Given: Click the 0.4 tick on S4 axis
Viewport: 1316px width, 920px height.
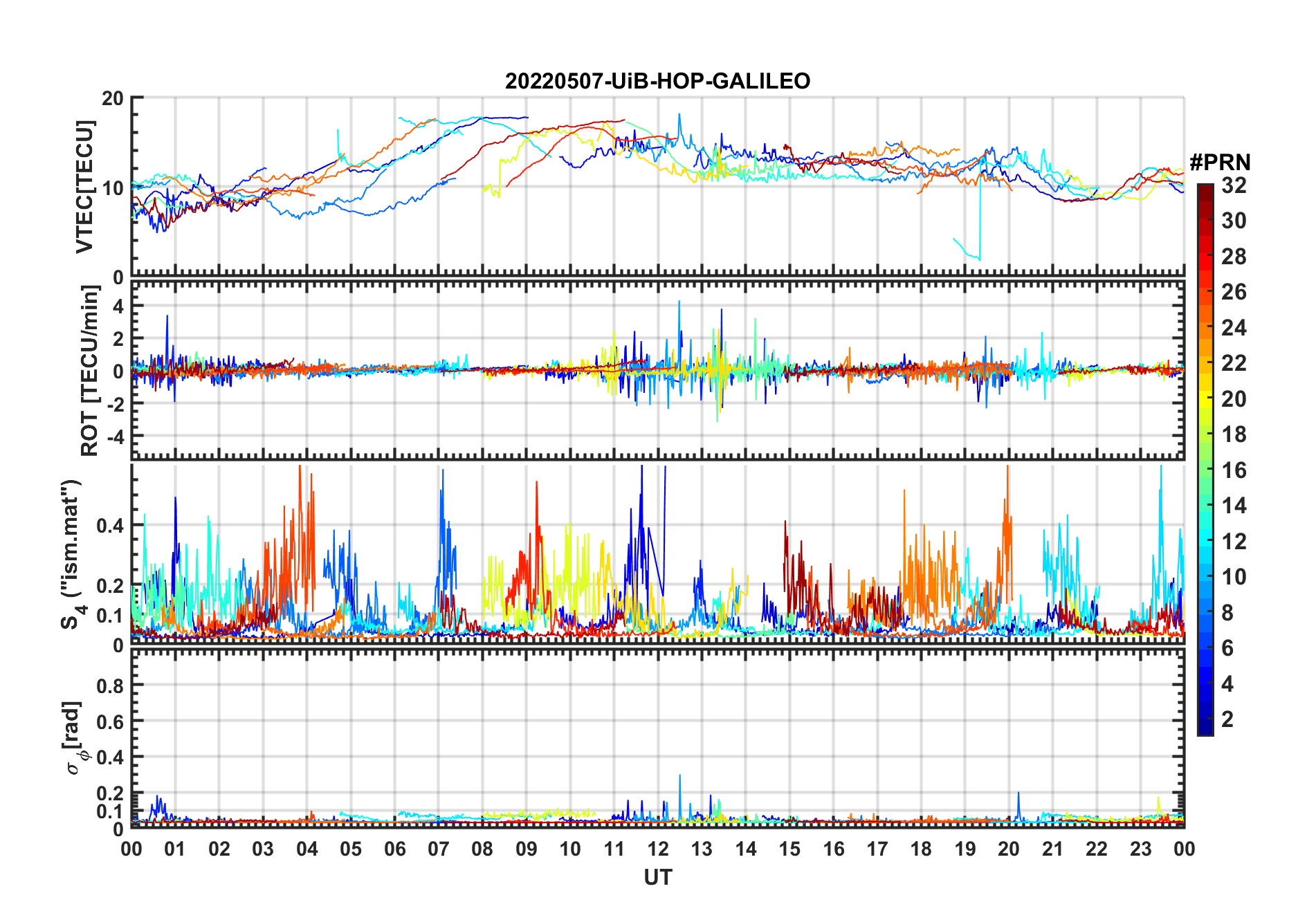Looking at the screenshot, I should (110, 526).
